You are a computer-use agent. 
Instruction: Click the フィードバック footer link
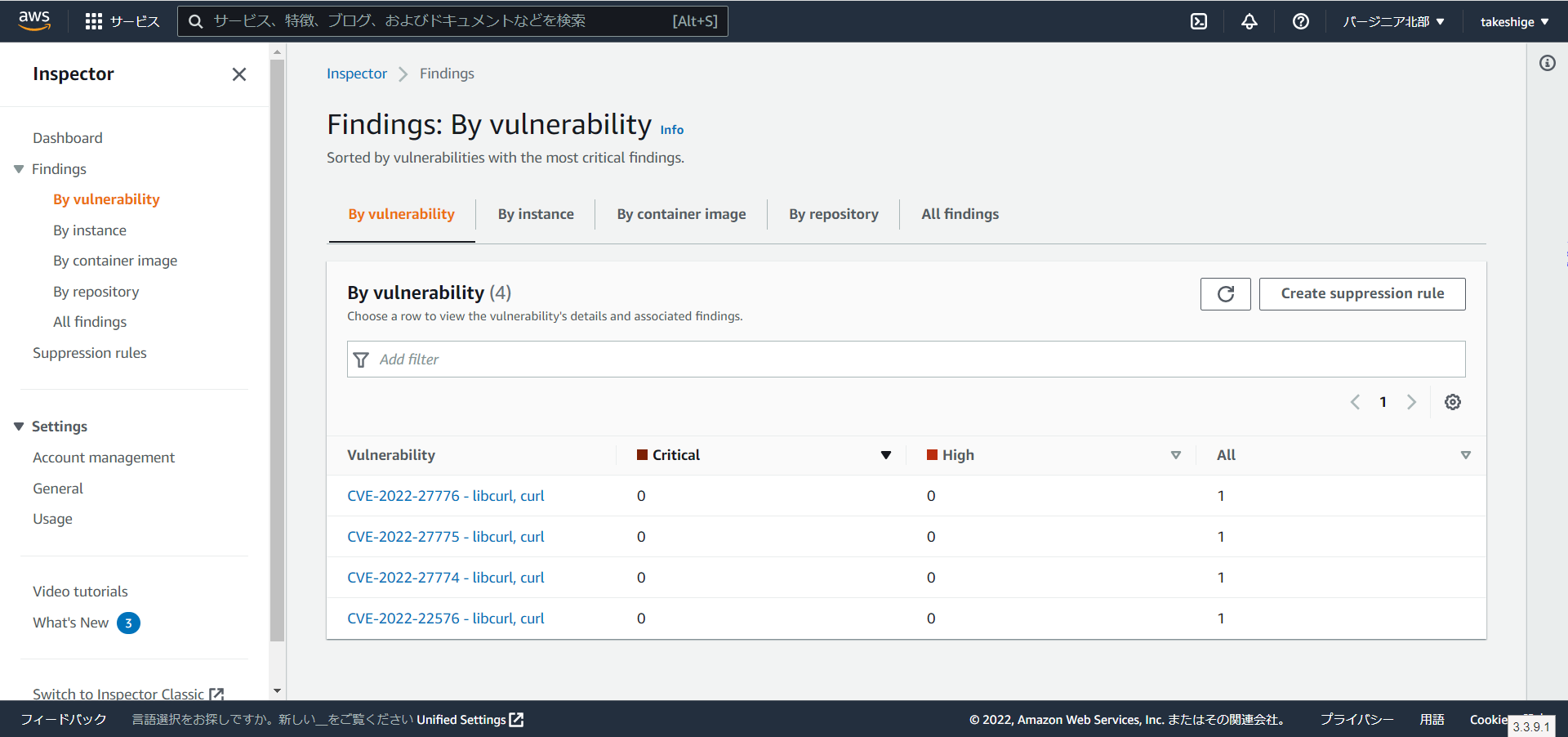point(64,720)
